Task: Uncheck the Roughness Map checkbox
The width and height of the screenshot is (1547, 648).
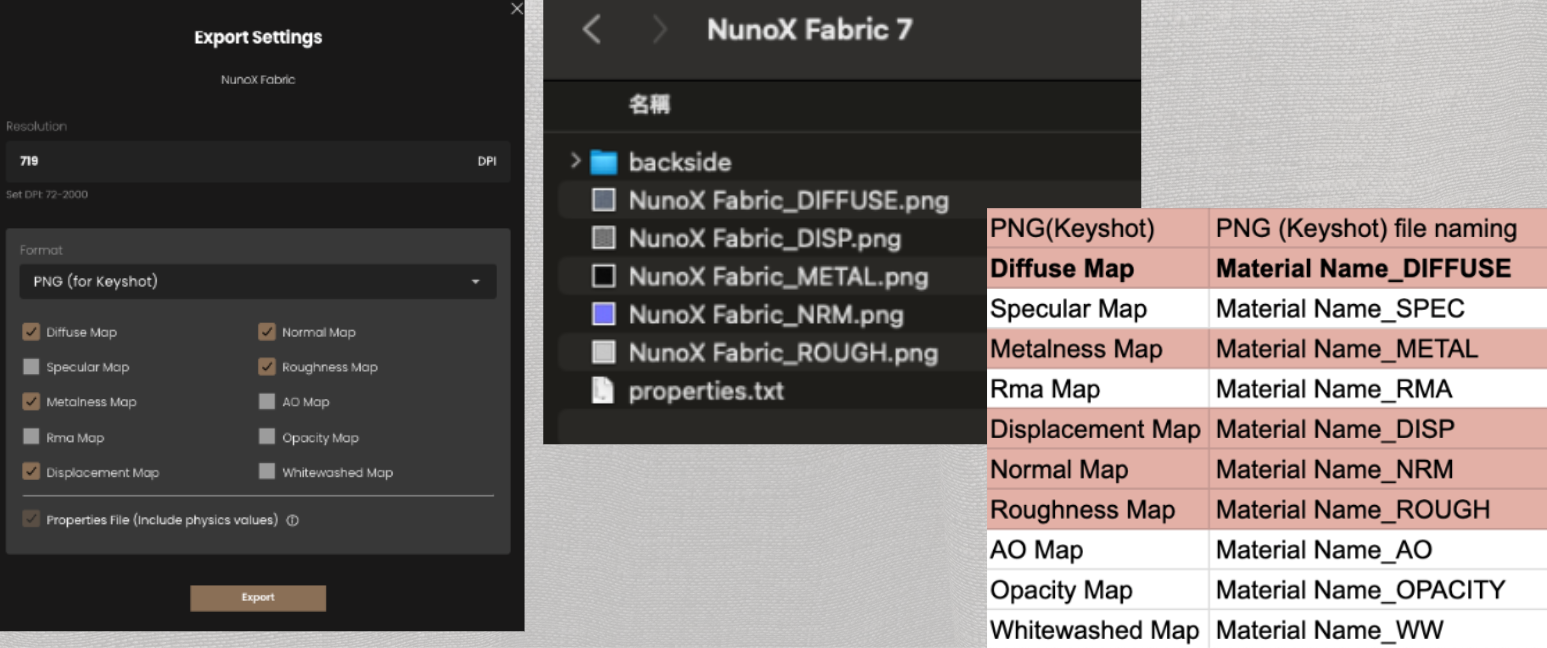Action: click(266, 367)
